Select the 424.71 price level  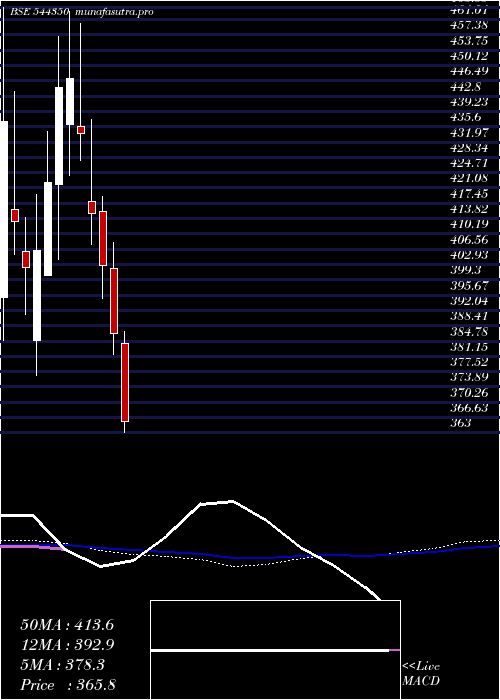click(x=469, y=163)
